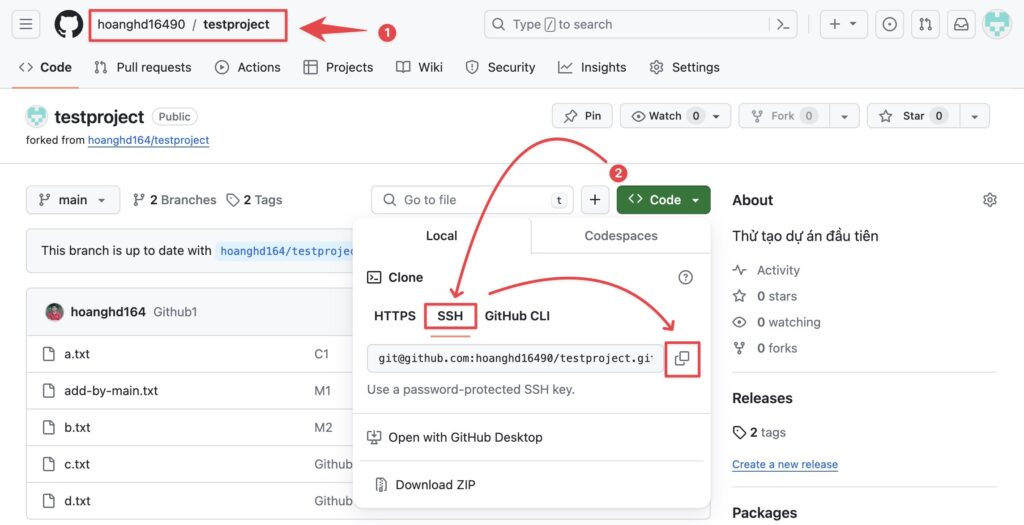Viewport: 1024px width, 525px height.
Task: Open the b.txt file
Action: point(77,427)
